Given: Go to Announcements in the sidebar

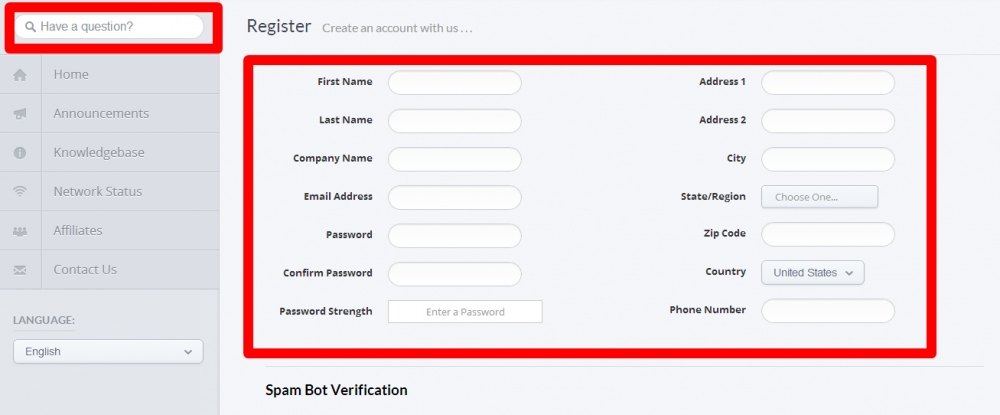Looking at the screenshot, I should [x=101, y=113].
